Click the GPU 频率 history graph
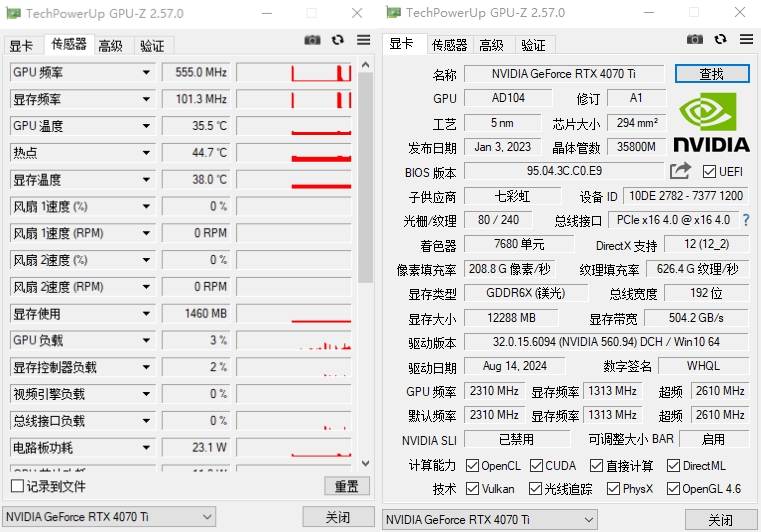The image size is (761, 532). 294,72
